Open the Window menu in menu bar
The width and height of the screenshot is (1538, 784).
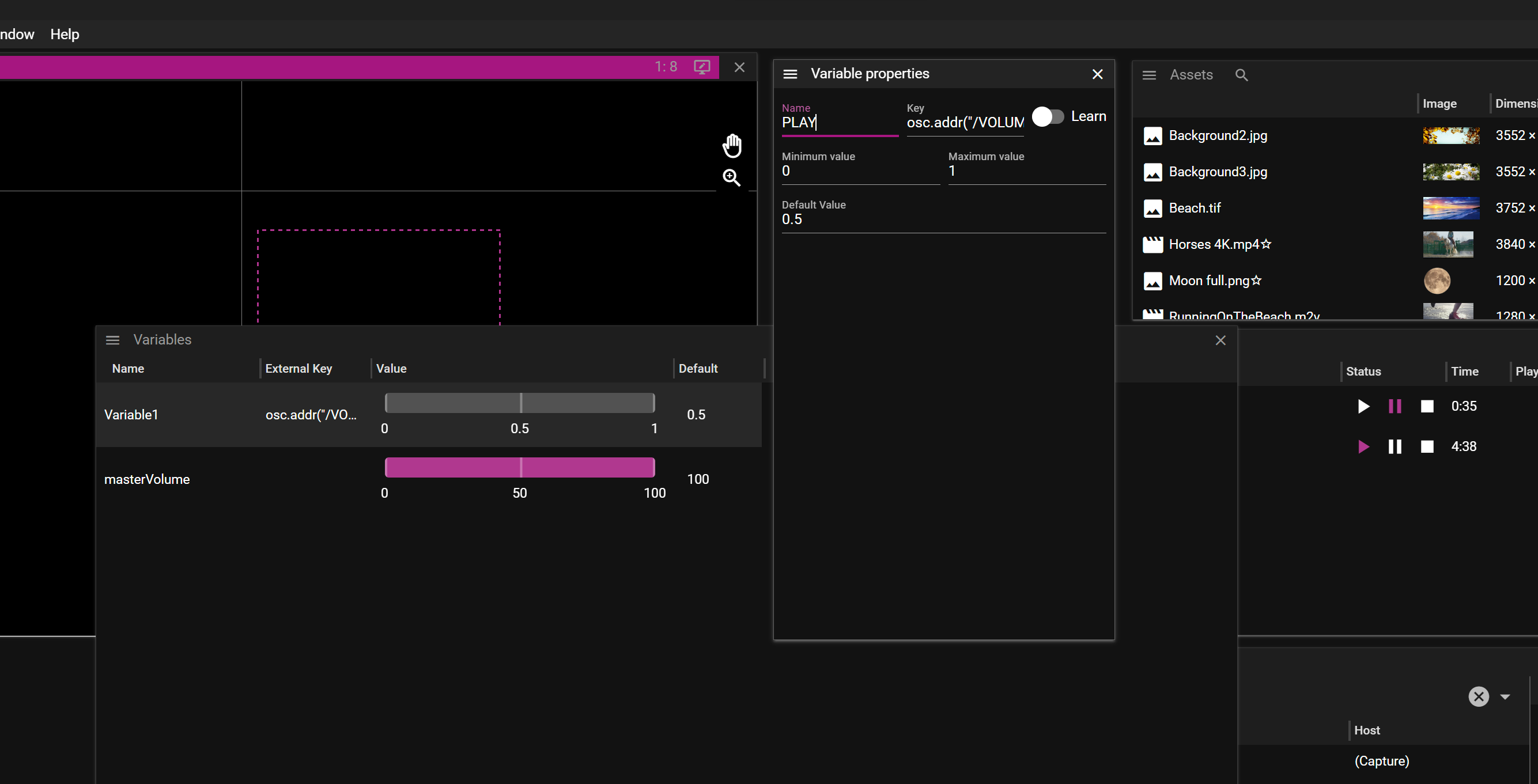(x=14, y=33)
